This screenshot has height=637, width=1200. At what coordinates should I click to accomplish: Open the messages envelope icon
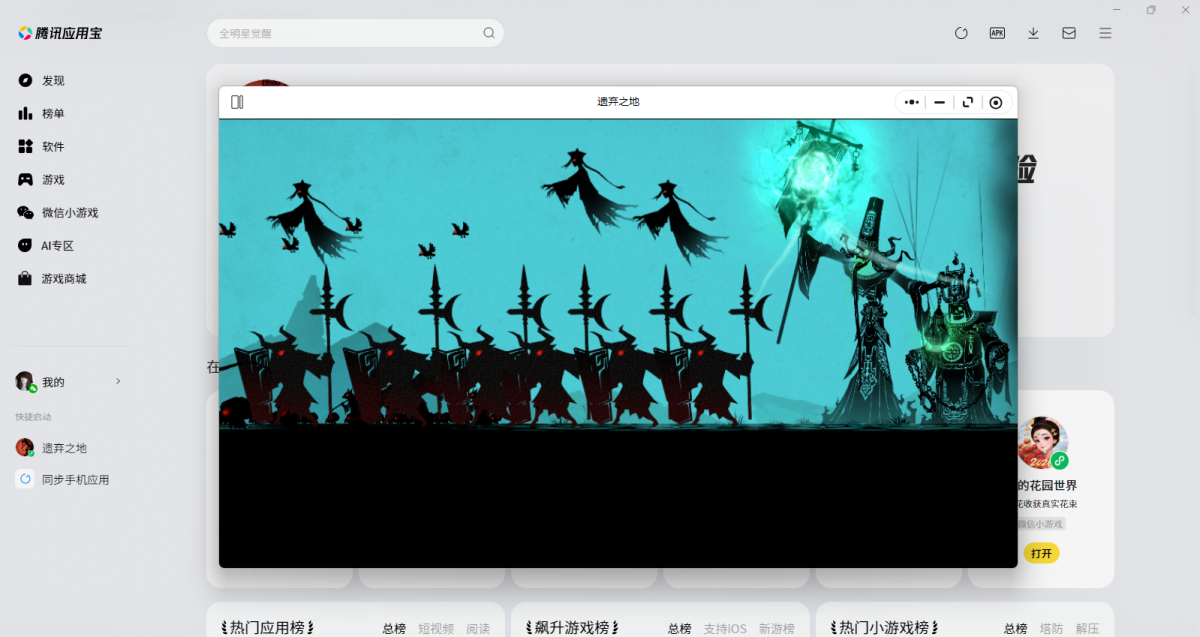pyautogui.click(x=1069, y=33)
